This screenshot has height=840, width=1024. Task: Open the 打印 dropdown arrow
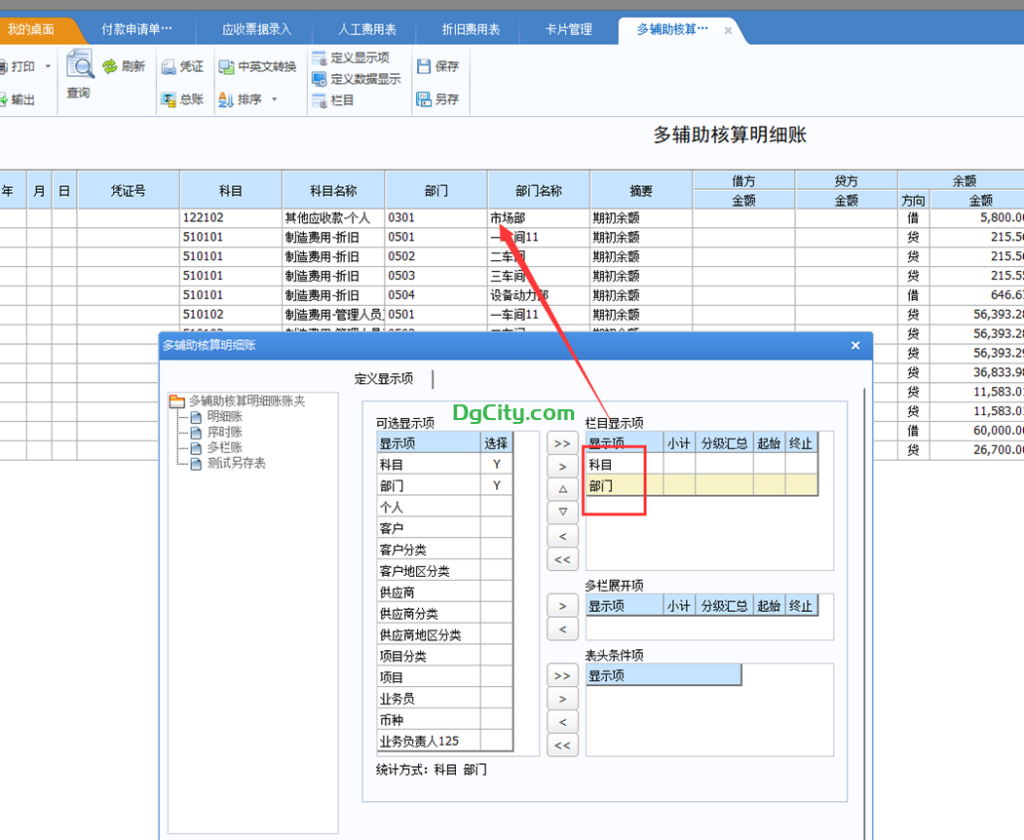pos(48,67)
